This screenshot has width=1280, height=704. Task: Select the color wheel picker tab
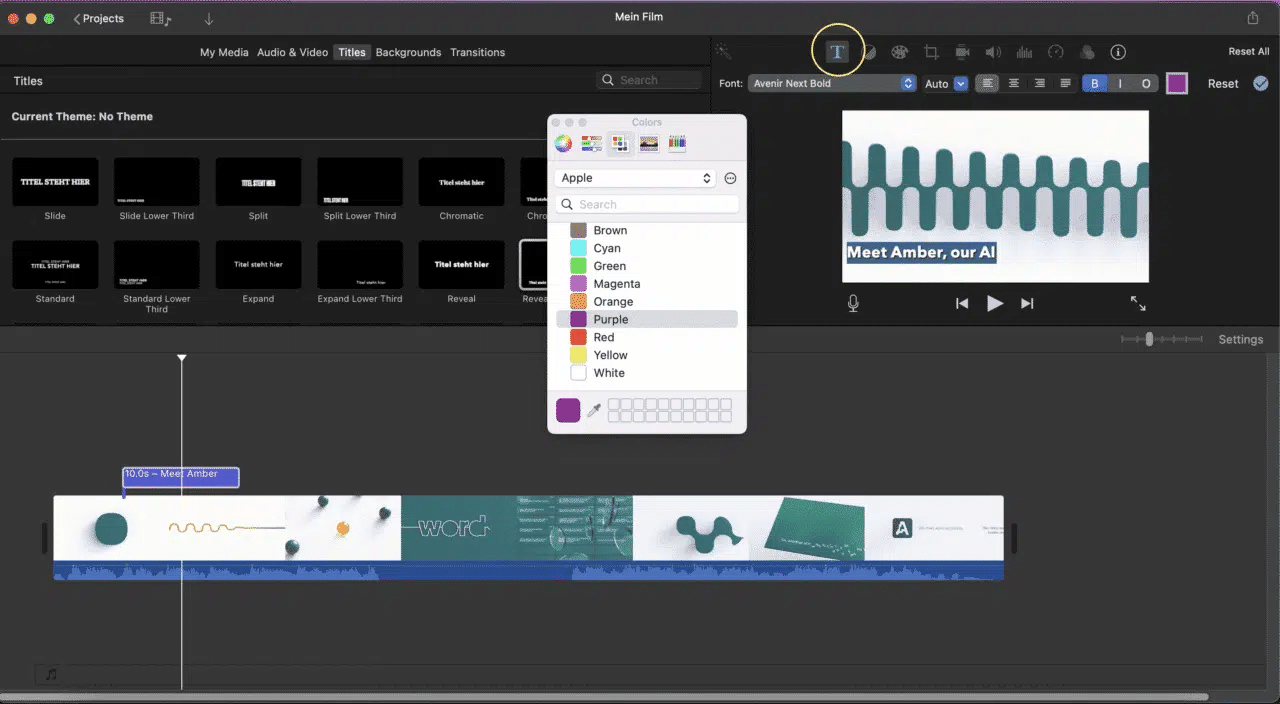pos(564,144)
